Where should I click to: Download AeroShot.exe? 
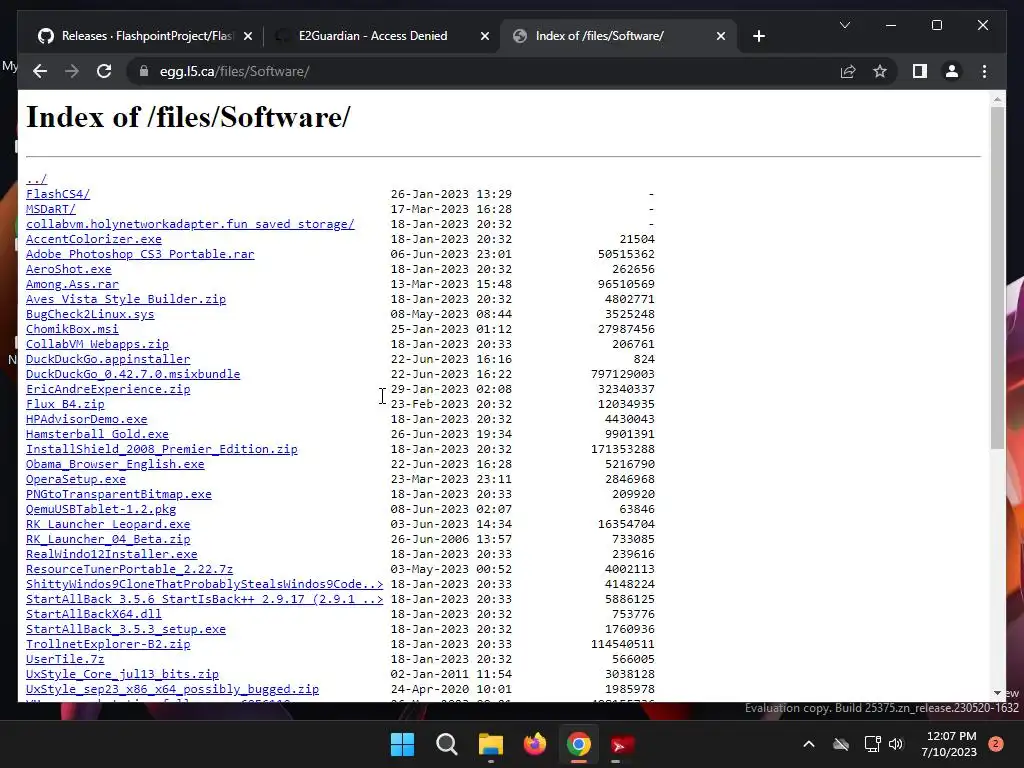click(69, 269)
